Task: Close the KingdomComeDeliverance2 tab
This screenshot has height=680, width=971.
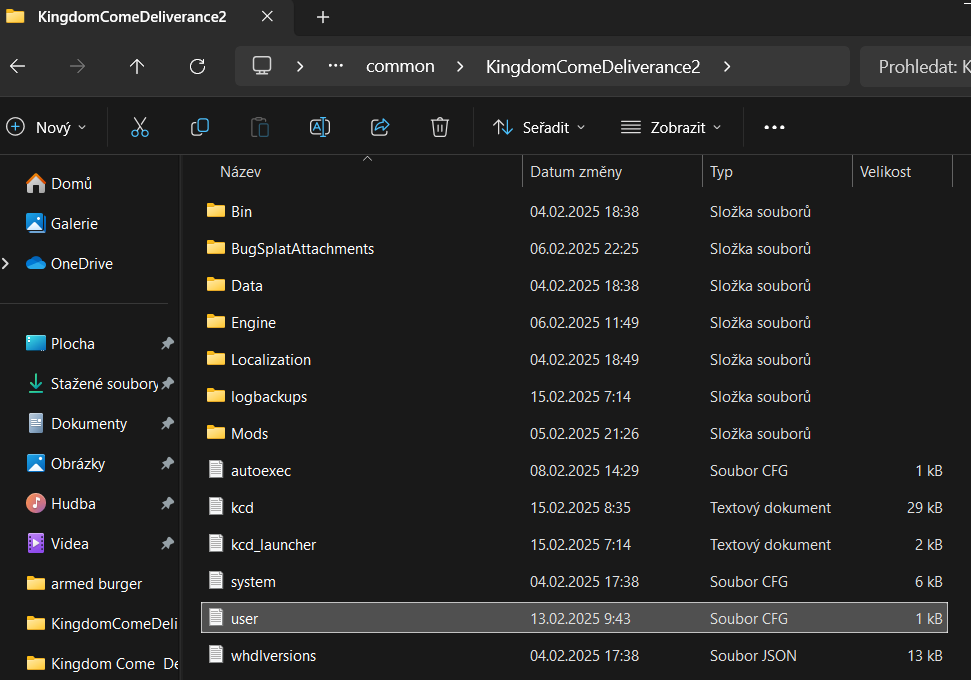Action: [268, 17]
